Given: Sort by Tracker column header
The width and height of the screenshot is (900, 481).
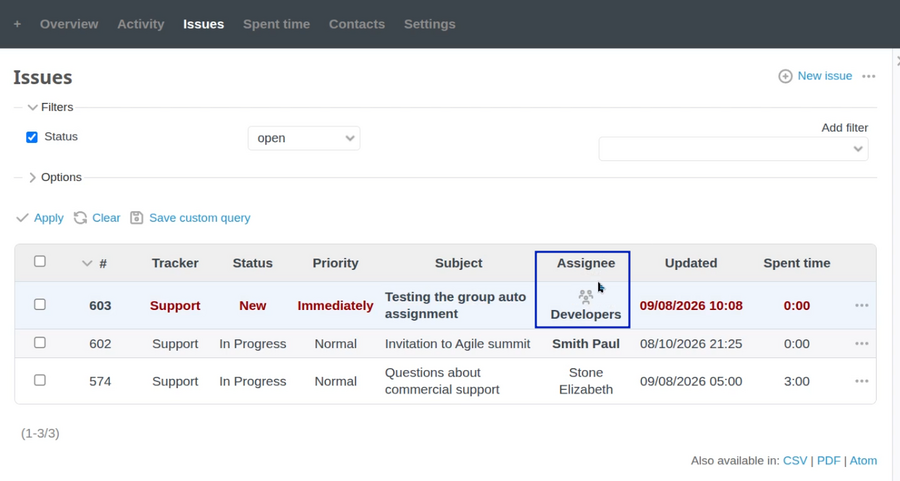Looking at the screenshot, I should point(175,263).
